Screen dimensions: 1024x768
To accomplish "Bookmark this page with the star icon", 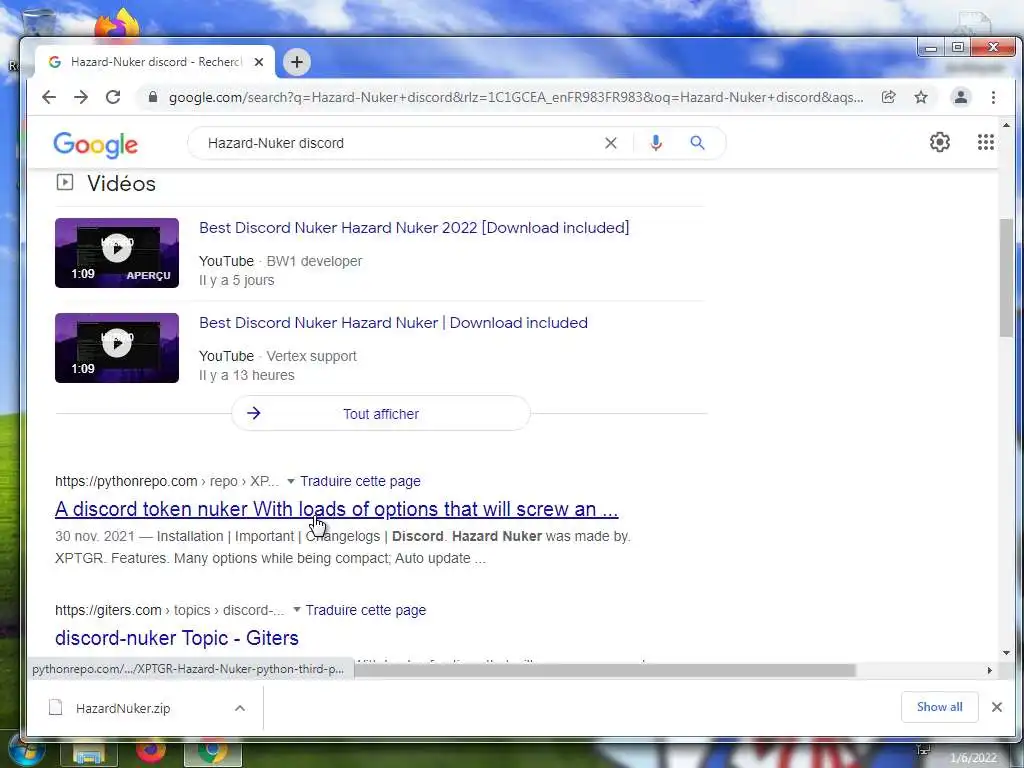I will coord(921,97).
